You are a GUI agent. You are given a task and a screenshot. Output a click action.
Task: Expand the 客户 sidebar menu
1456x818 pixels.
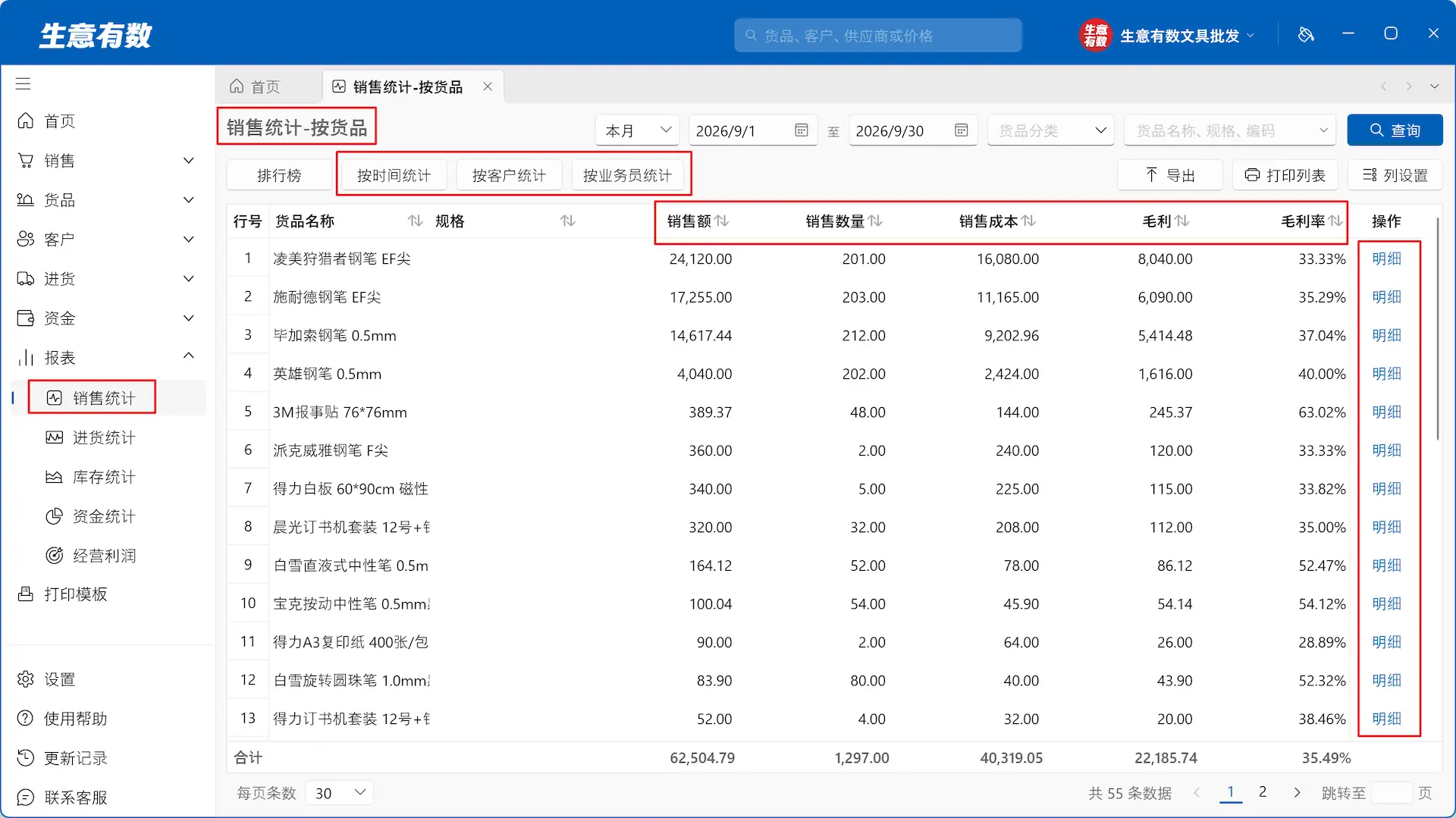(x=189, y=240)
